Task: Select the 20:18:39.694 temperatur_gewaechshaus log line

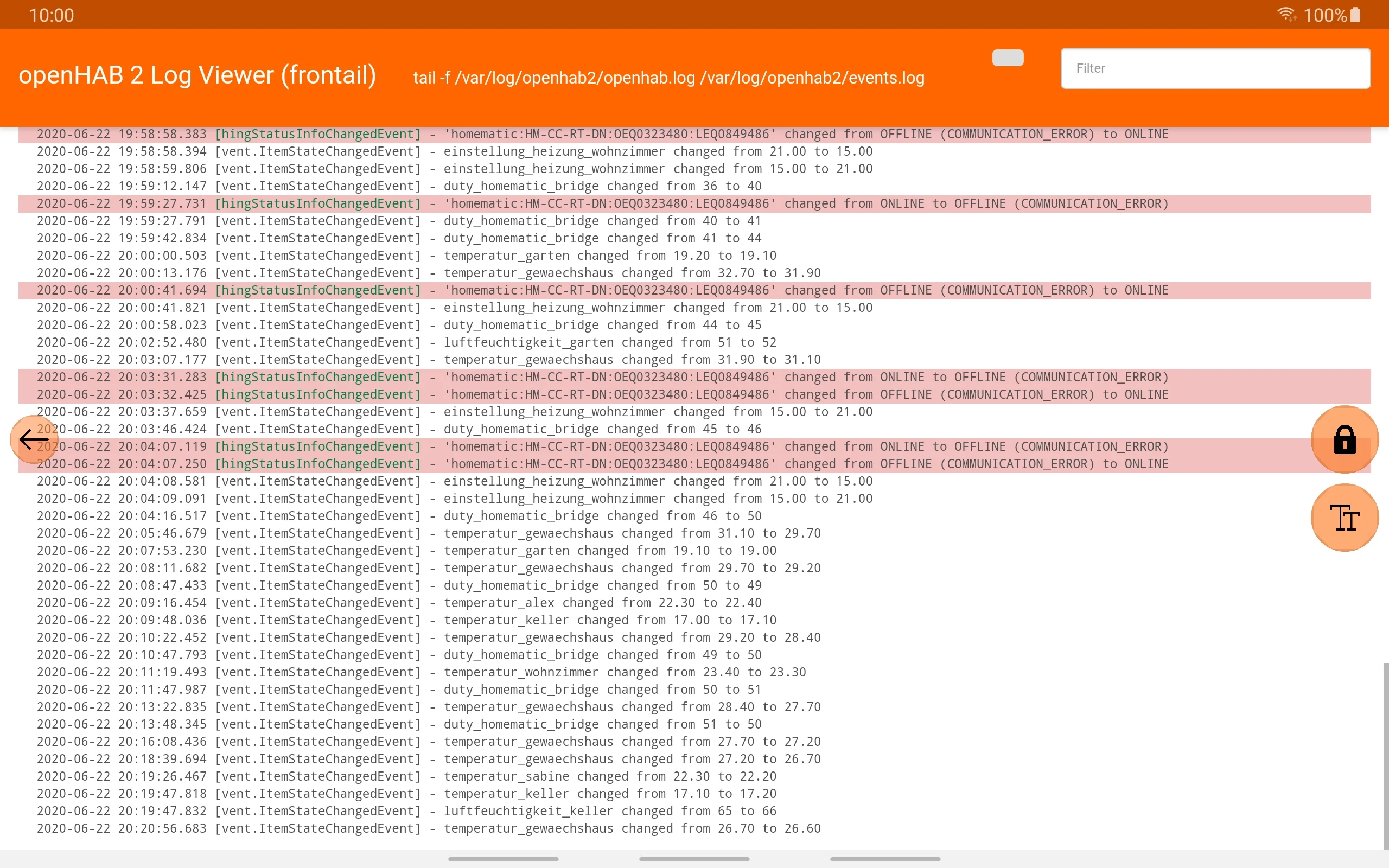Action: pyautogui.click(x=694, y=759)
